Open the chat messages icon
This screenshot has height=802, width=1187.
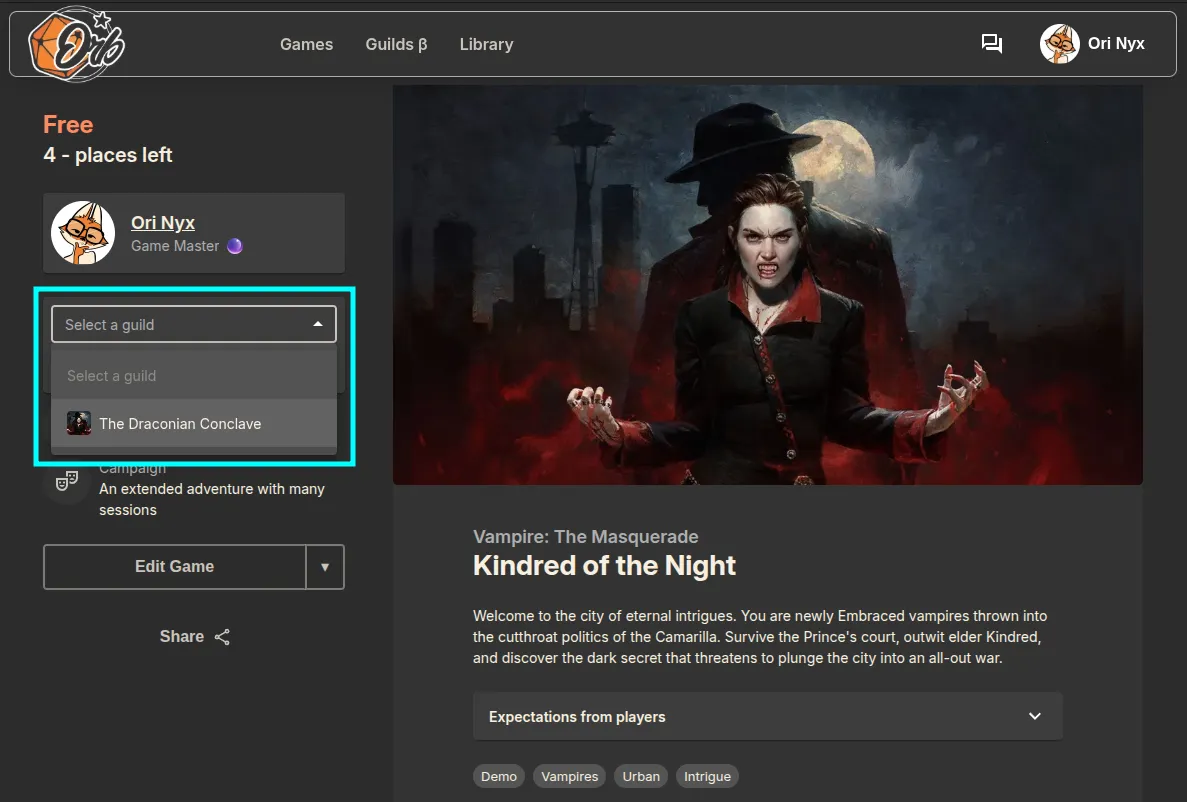(x=992, y=44)
